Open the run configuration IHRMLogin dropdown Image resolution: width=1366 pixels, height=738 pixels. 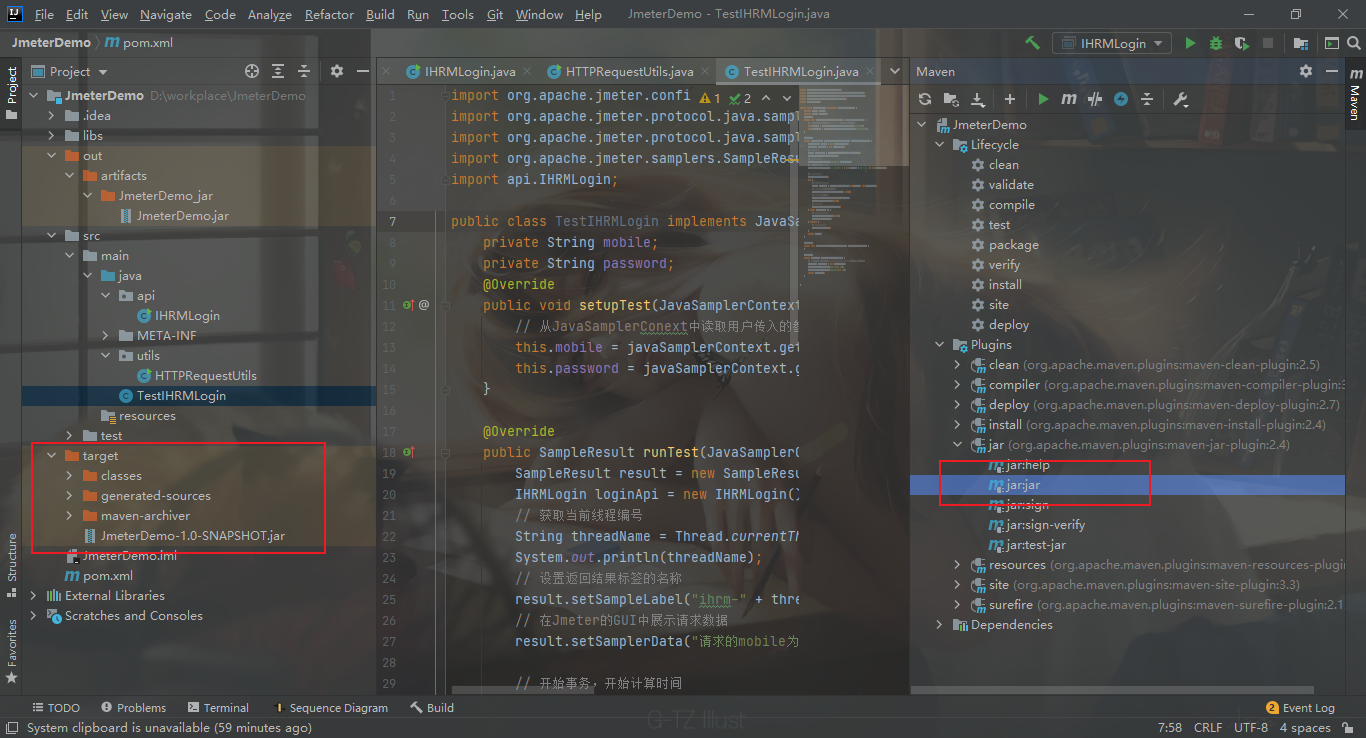click(1112, 43)
